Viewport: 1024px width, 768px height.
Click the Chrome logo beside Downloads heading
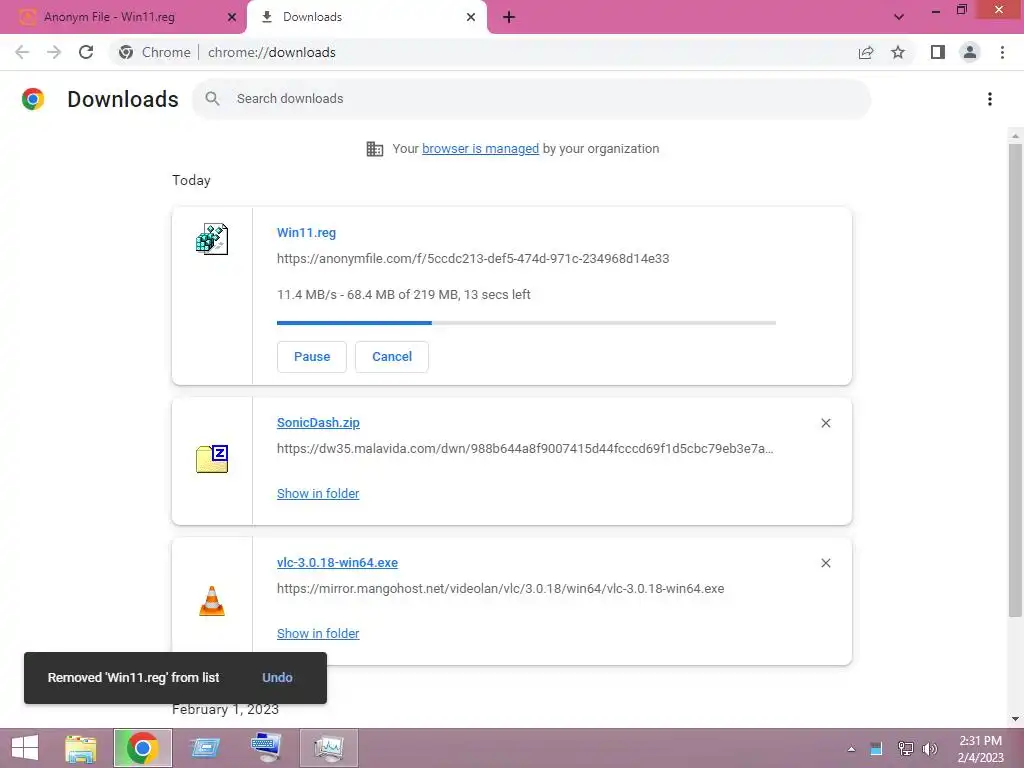[x=33, y=99]
